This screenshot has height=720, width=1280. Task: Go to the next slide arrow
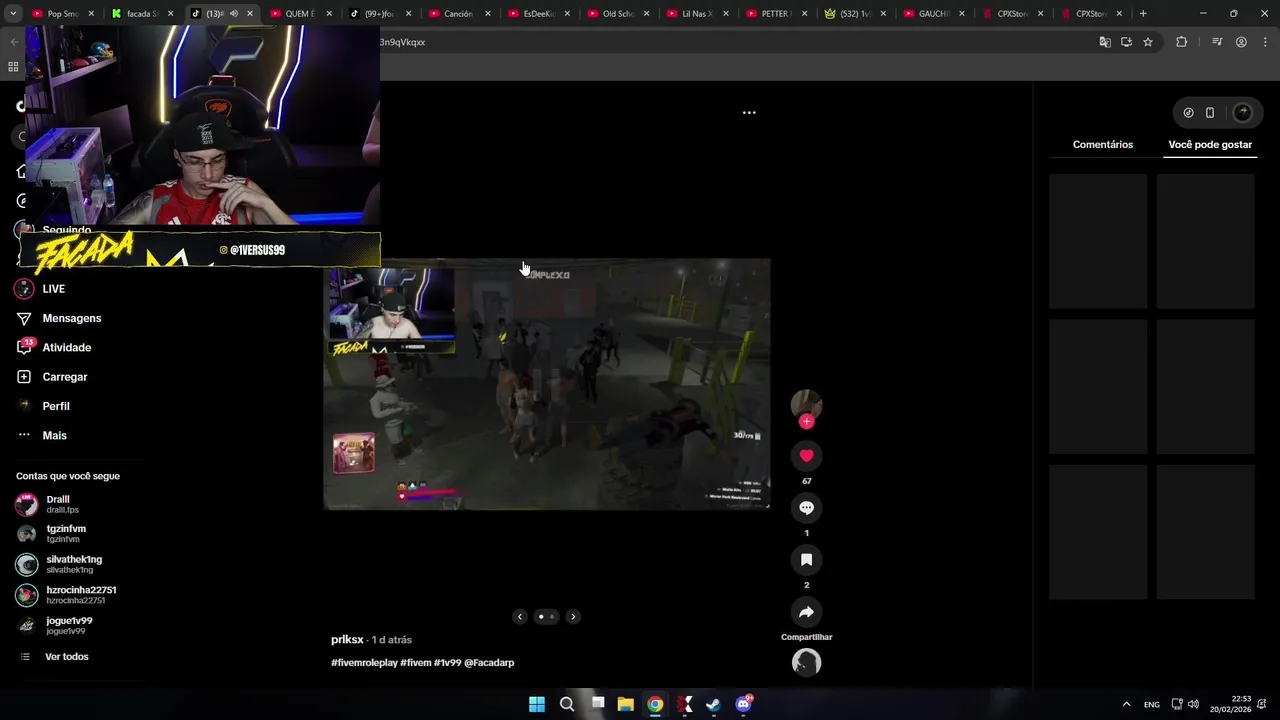tap(573, 617)
